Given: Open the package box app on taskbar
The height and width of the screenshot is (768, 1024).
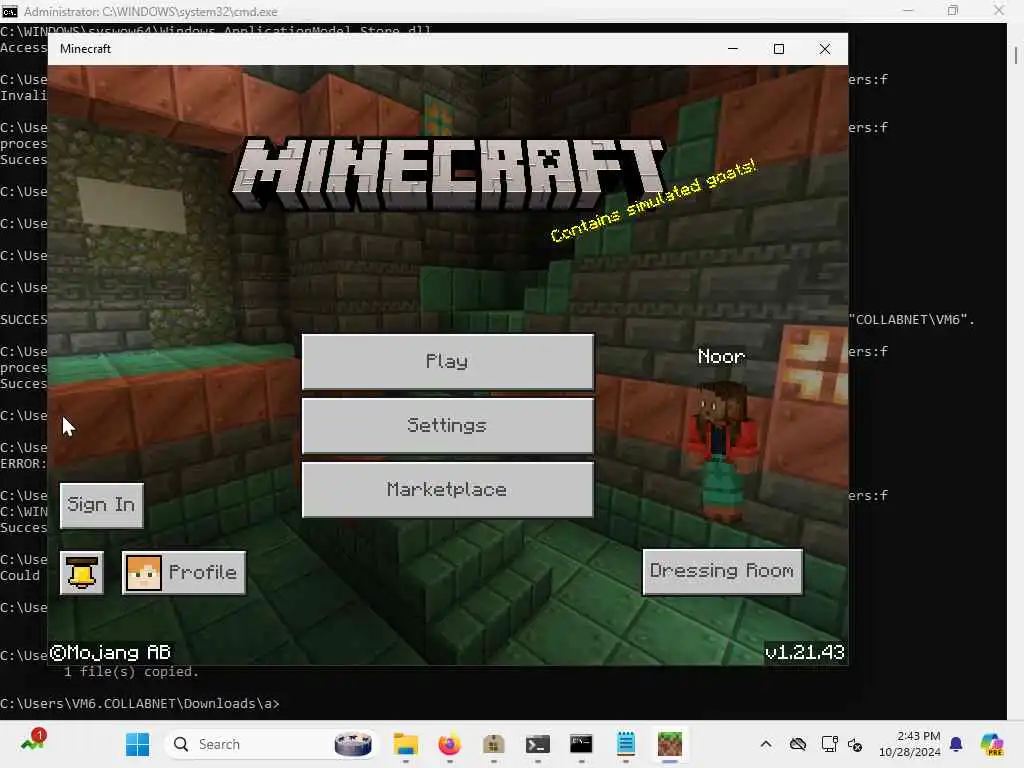Looking at the screenshot, I should tap(494, 744).
